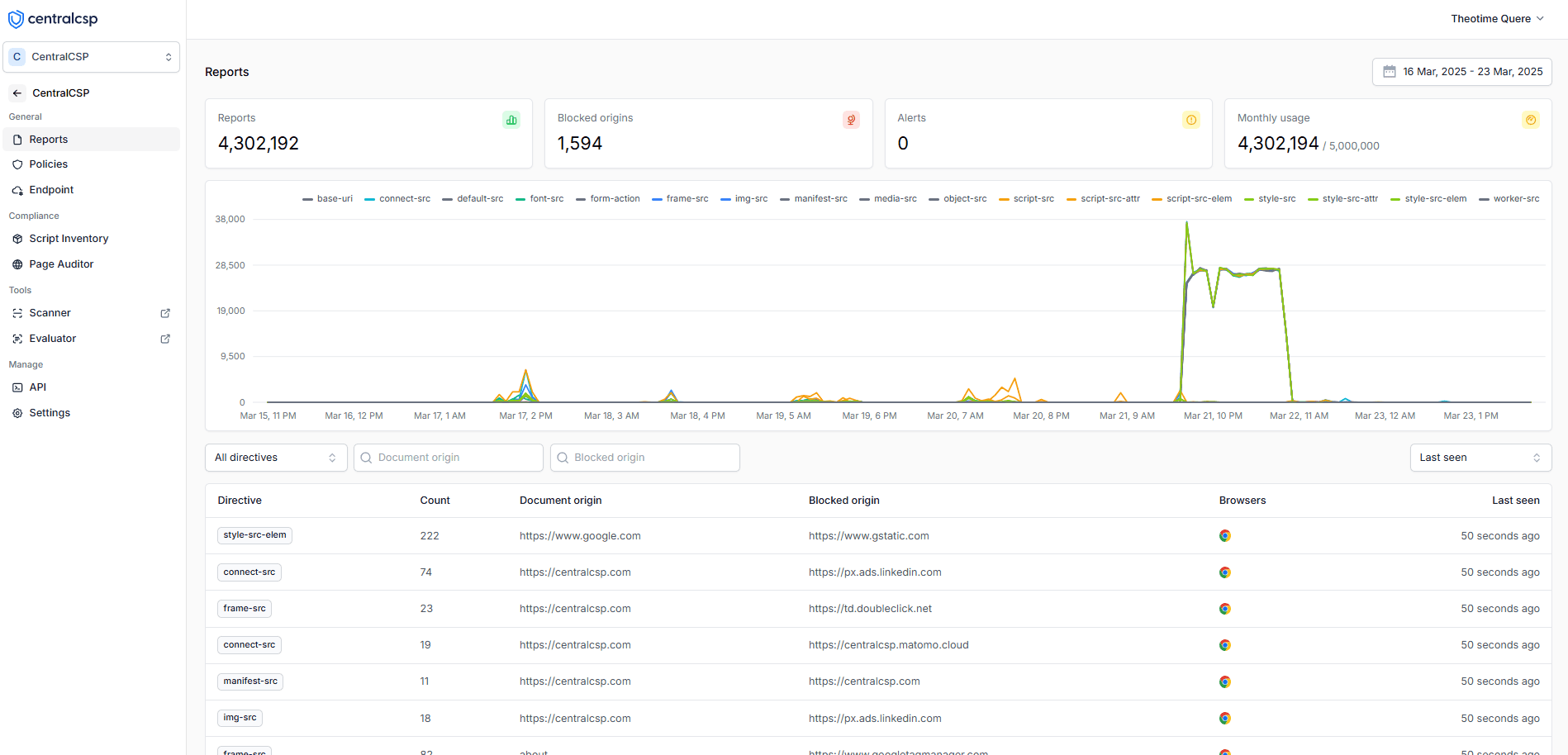Select the Page Auditor tool
Screen dimensions: 1568x755
pos(61,264)
